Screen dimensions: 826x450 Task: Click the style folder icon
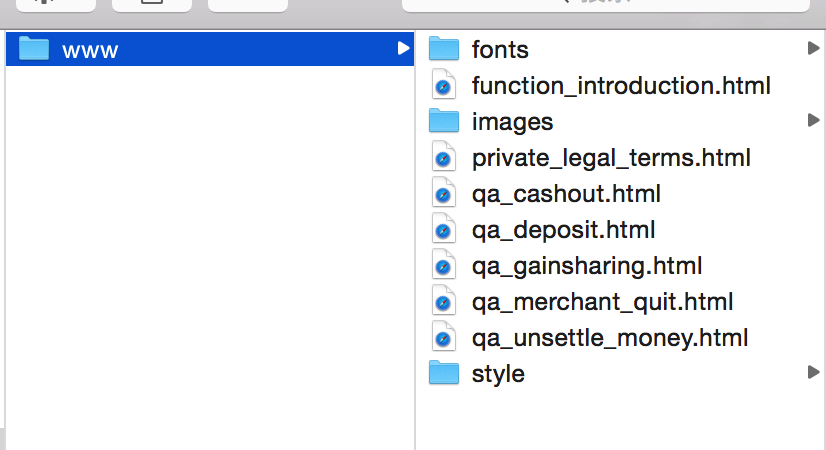click(x=444, y=373)
